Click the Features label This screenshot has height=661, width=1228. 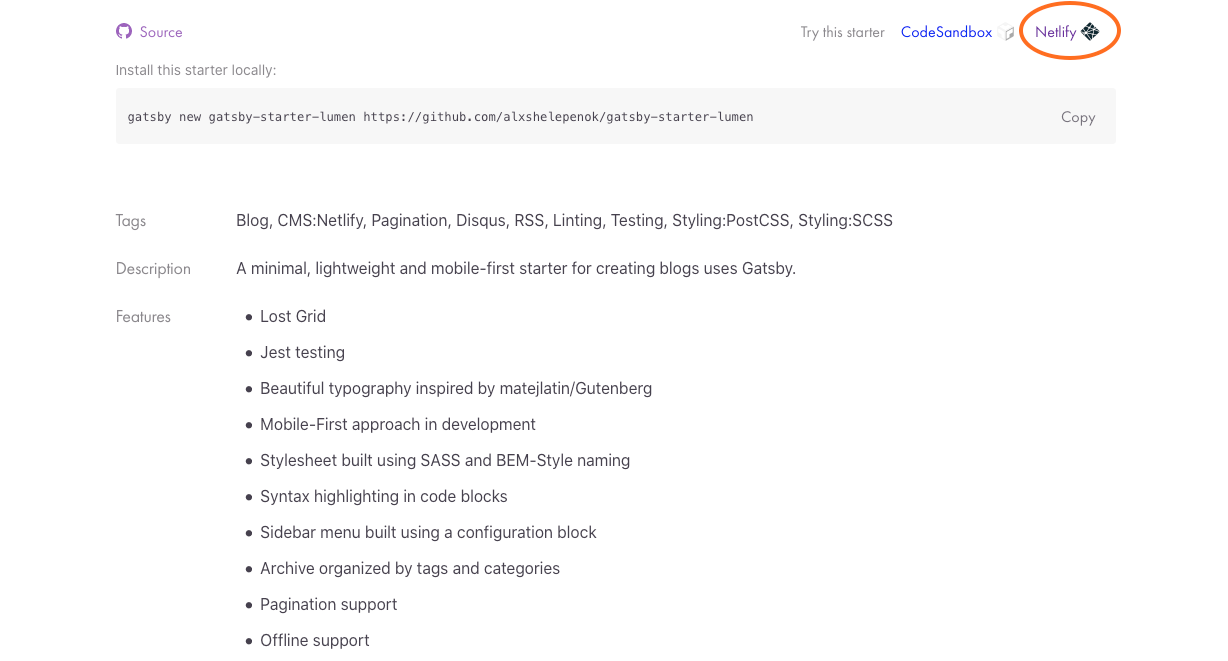143,317
